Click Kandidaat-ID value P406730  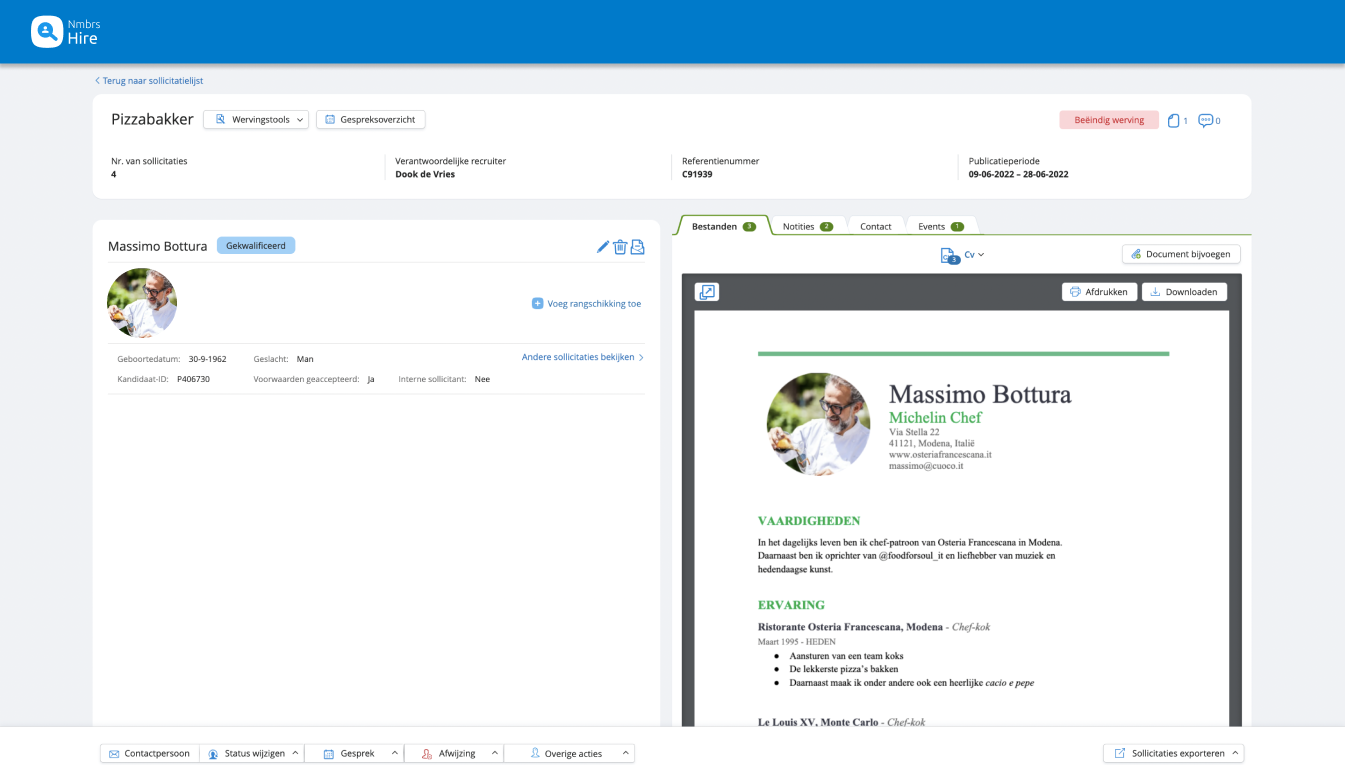point(193,379)
